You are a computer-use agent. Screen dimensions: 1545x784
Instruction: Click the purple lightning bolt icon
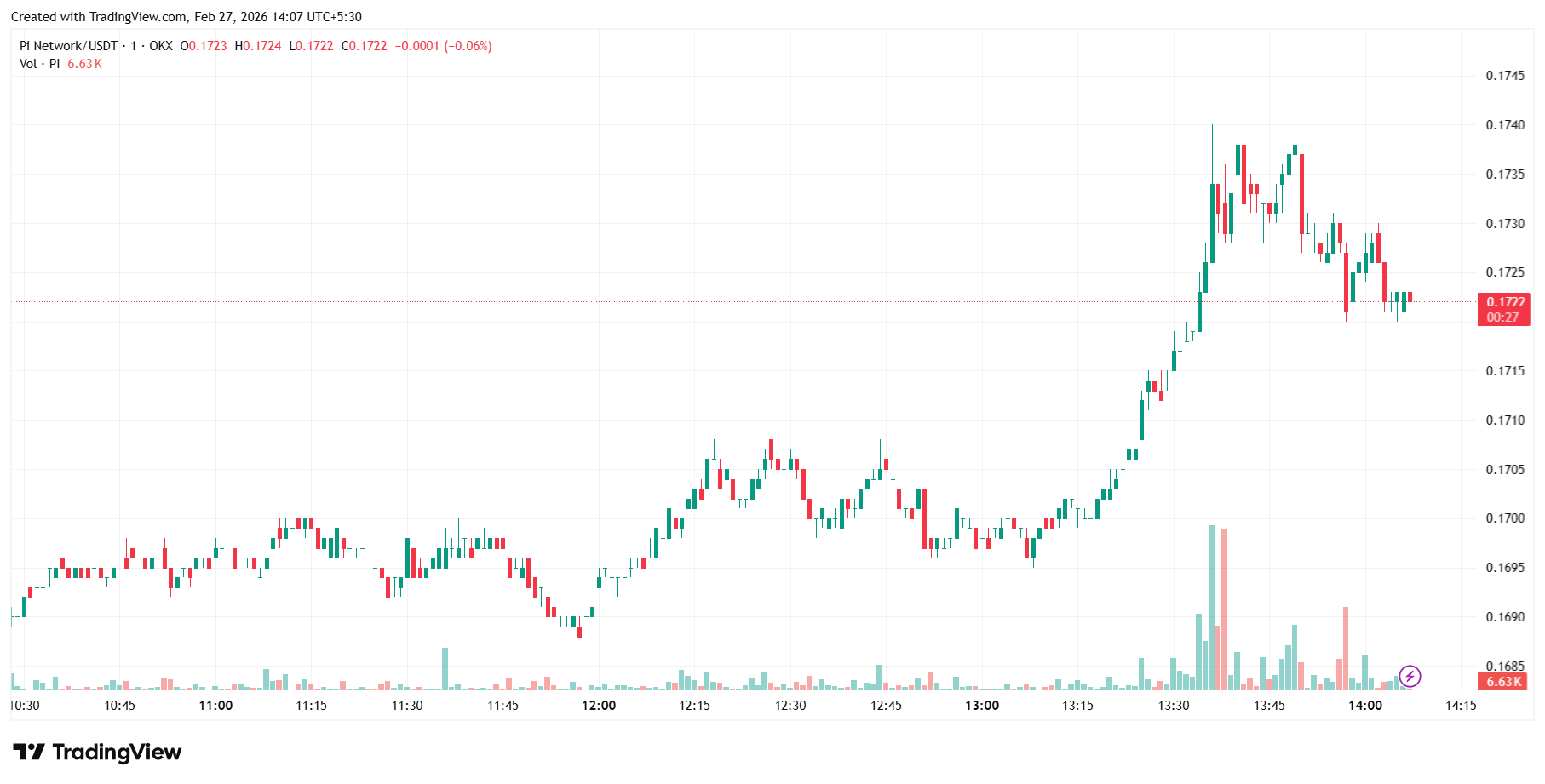(1410, 677)
